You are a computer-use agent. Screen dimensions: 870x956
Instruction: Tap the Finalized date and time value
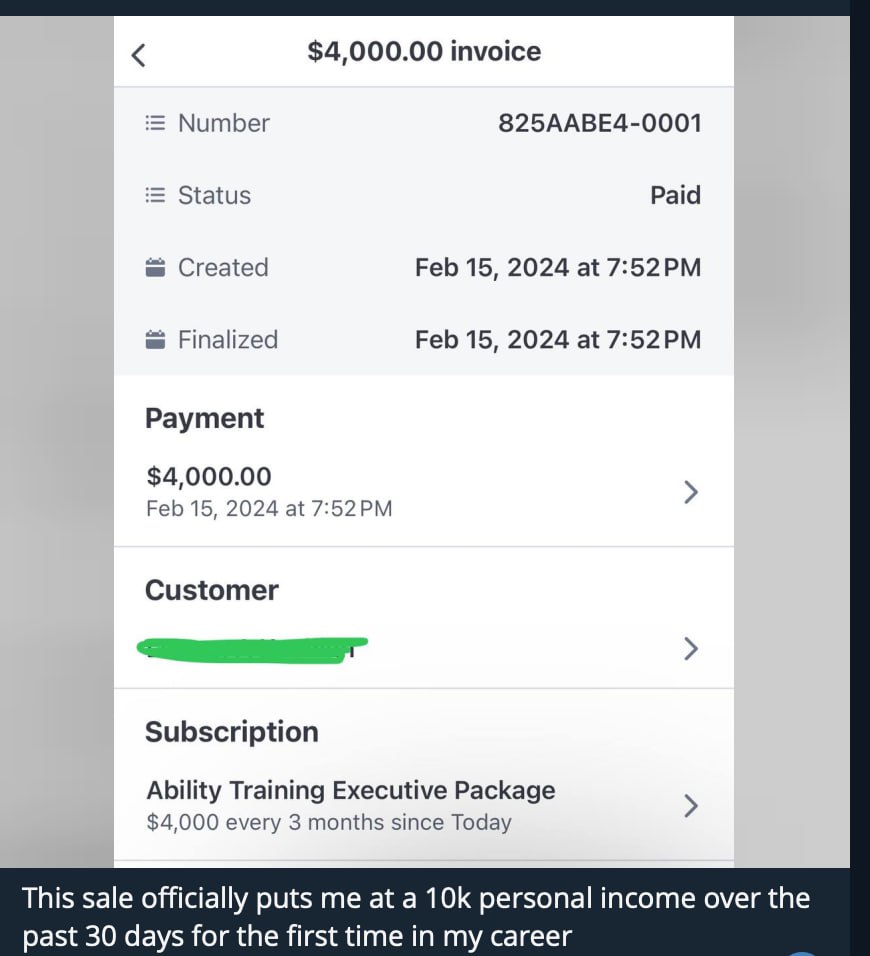(x=558, y=340)
